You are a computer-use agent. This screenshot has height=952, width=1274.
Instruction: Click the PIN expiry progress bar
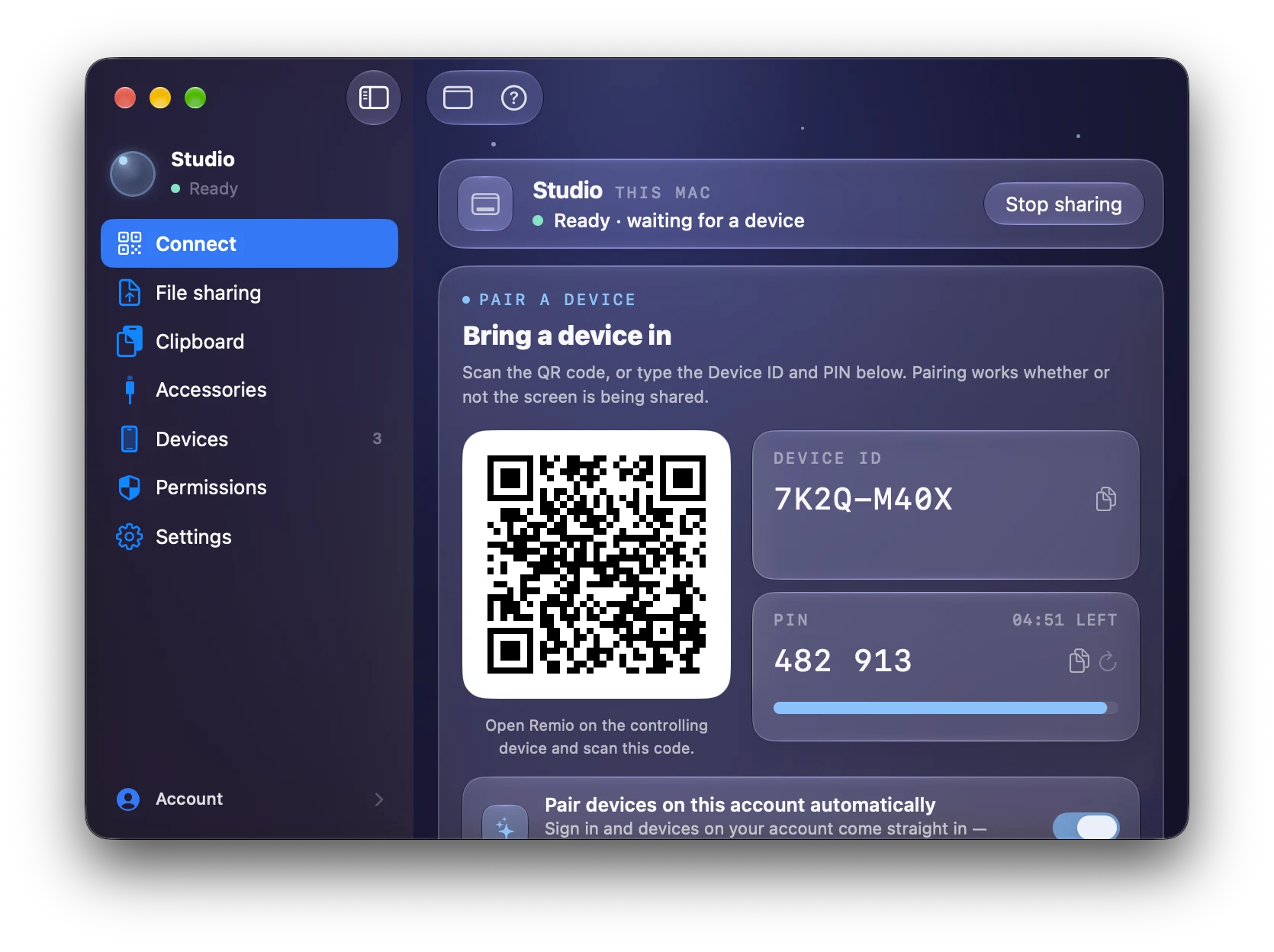point(945,708)
